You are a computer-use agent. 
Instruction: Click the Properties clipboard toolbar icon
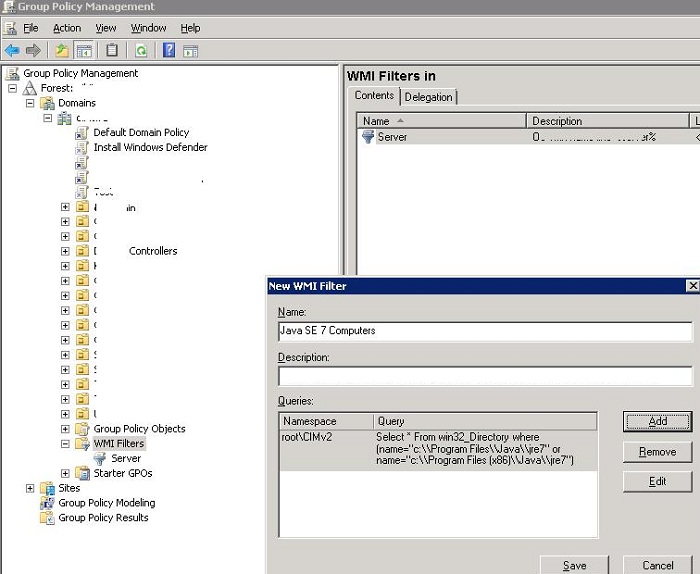(112, 50)
